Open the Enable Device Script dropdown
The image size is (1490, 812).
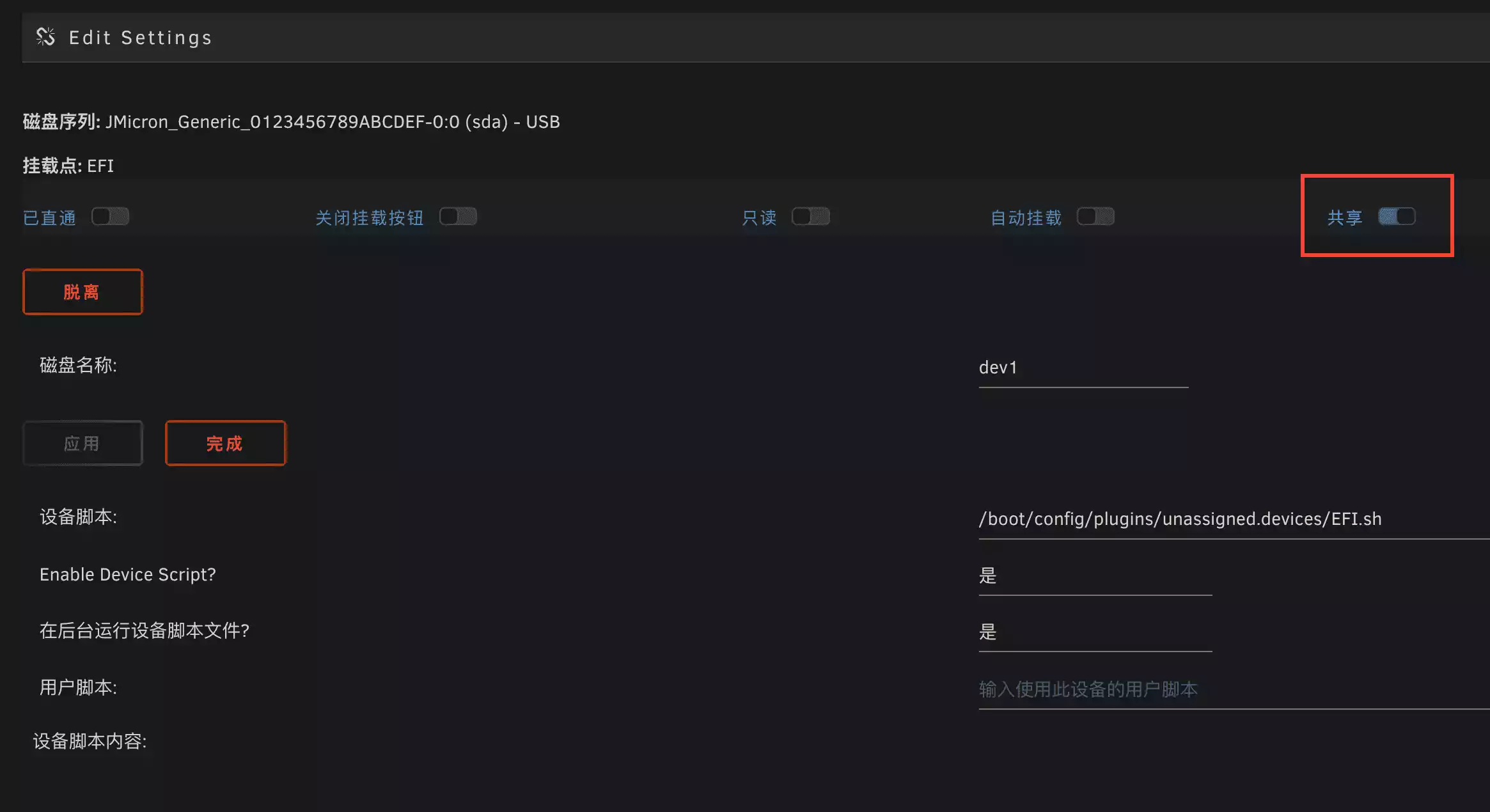tap(1095, 575)
